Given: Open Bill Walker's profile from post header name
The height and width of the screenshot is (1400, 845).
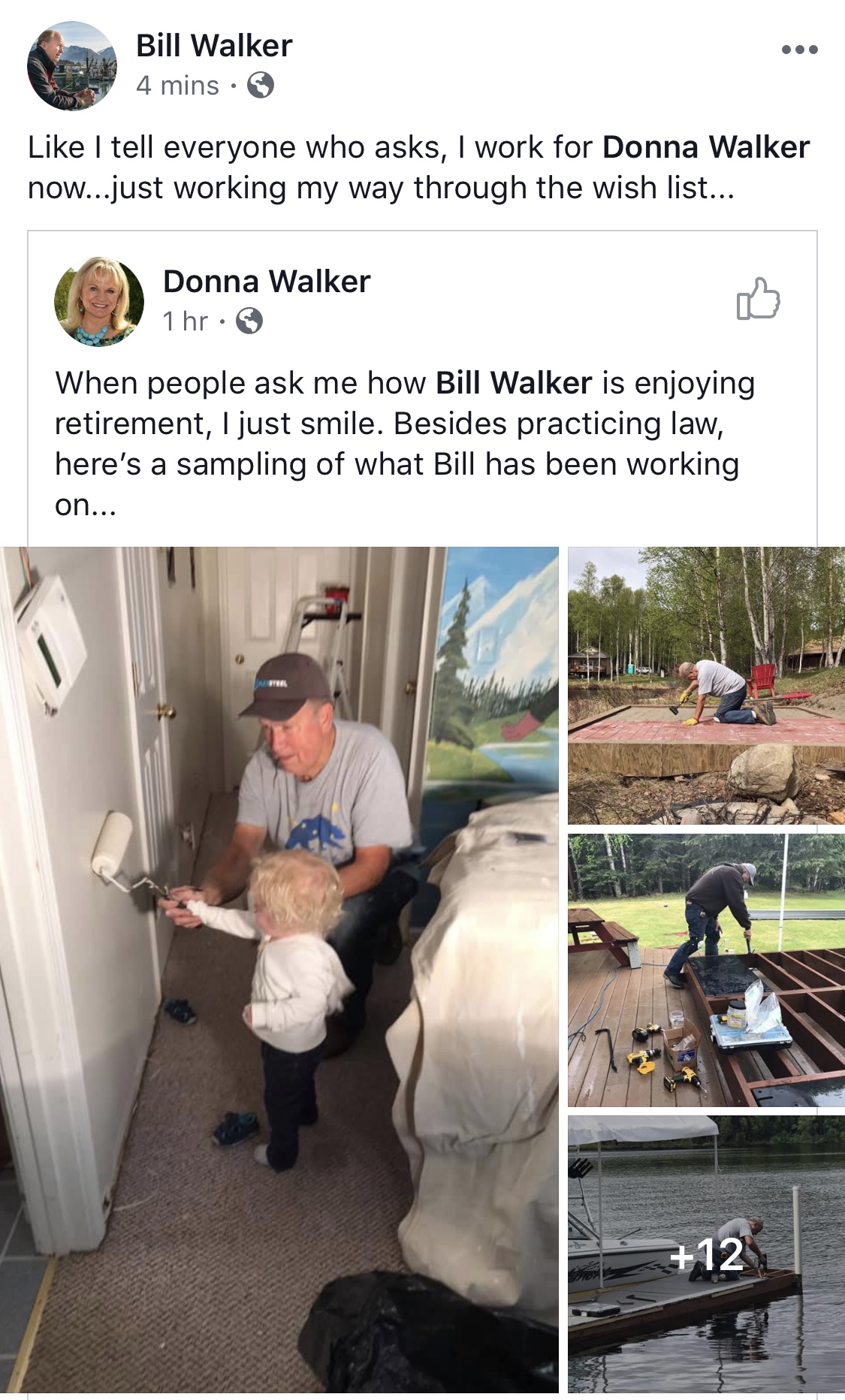Looking at the screenshot, I should pos(214,46).
